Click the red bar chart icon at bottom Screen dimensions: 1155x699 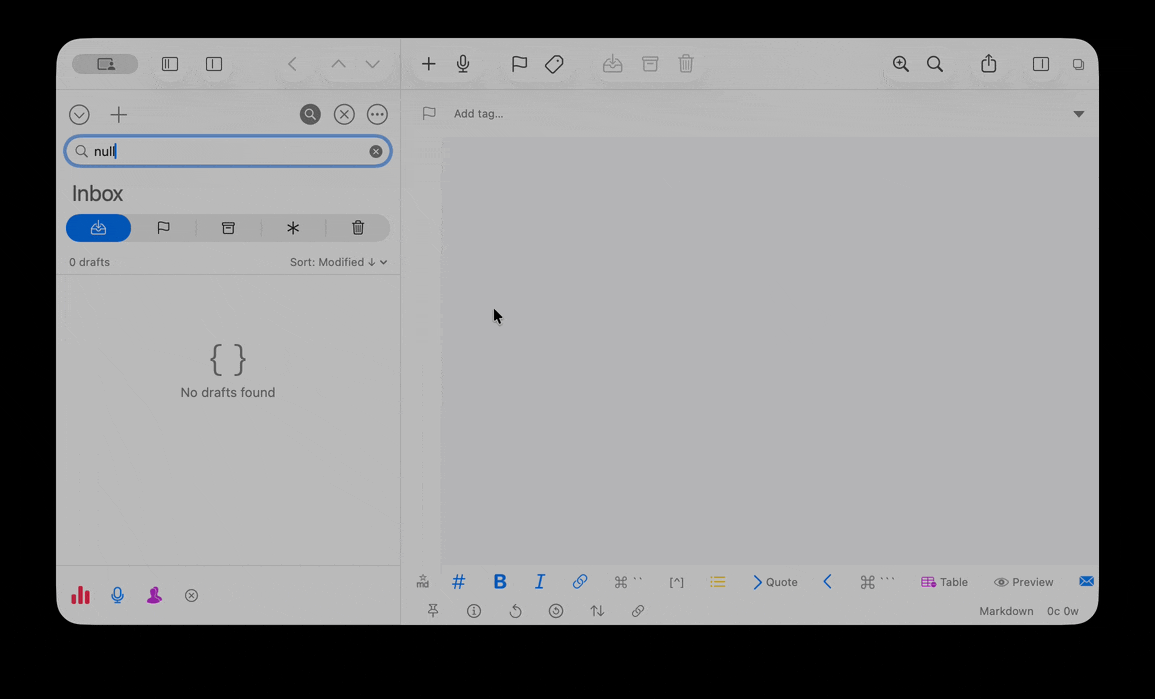tap(80, 595)
